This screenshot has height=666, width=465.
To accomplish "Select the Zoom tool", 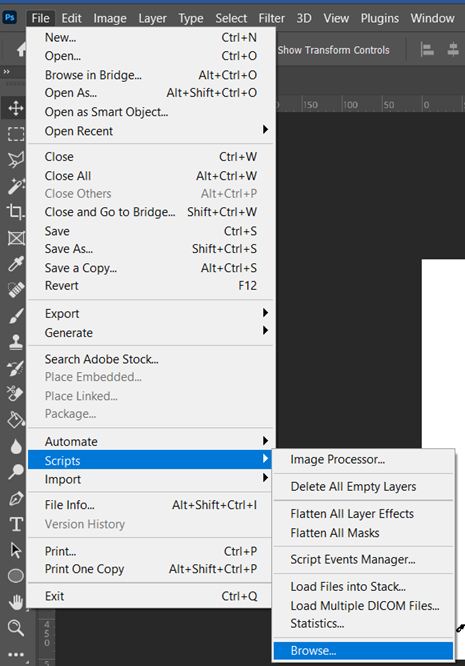I will [16, 627].
